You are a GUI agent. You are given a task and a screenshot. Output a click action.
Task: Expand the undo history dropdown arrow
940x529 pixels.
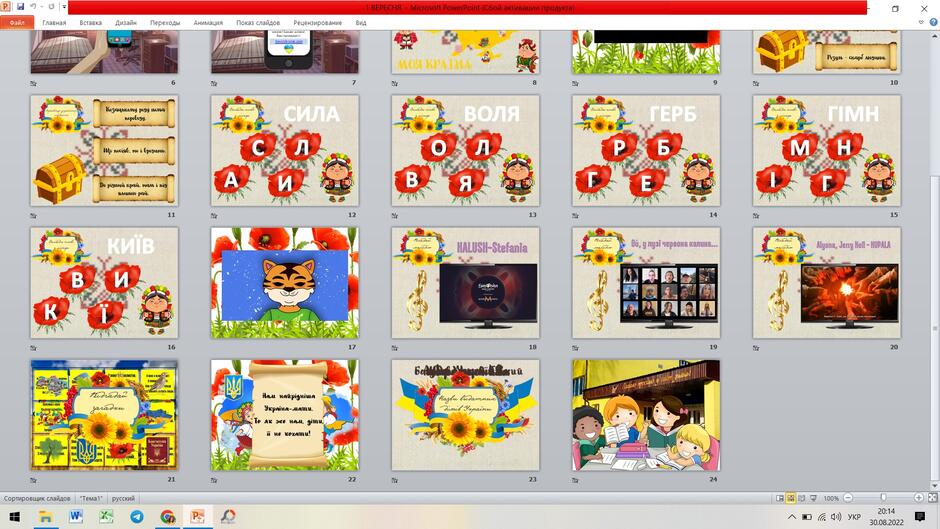tap(42, 7)
